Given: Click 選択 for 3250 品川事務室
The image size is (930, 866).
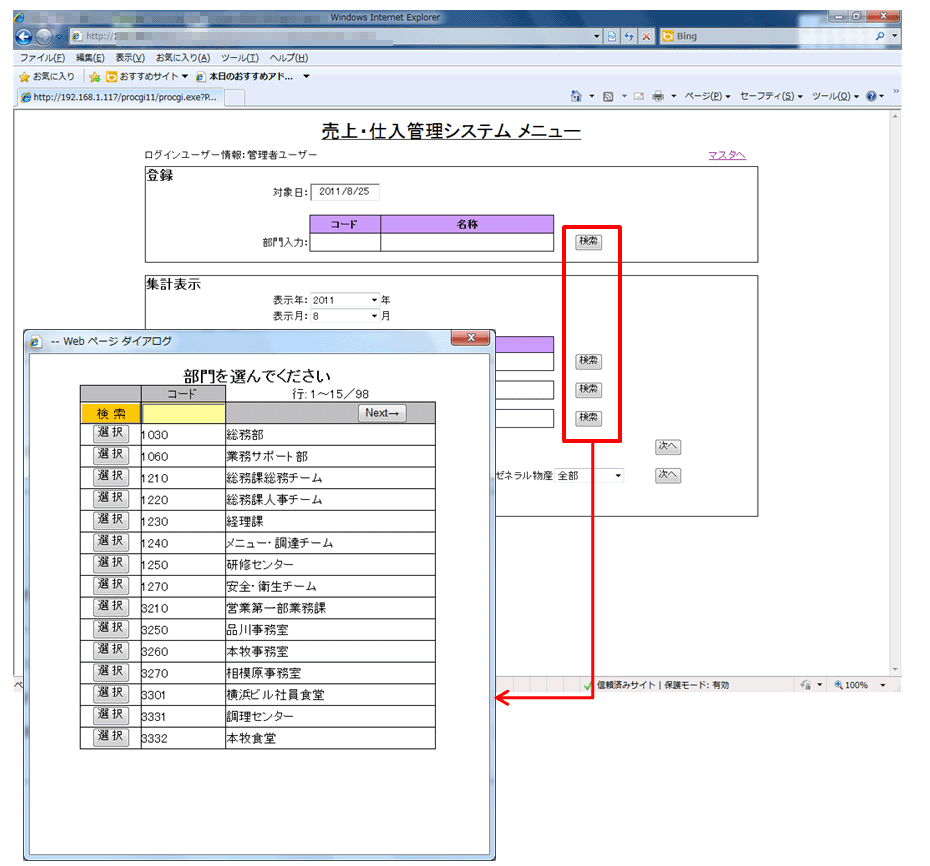Looking at the screenshot, I should click(x=111, y=629).
